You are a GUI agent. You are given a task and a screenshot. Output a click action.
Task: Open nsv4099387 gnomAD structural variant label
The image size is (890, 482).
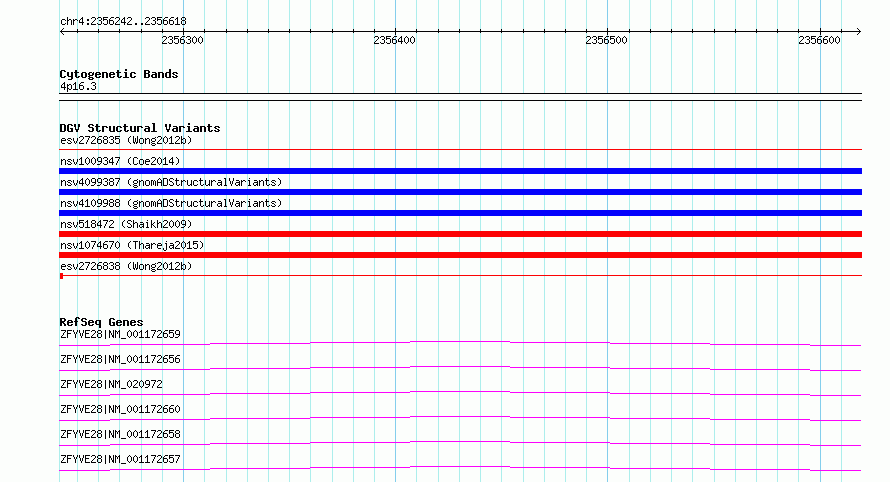coord(171,182)
